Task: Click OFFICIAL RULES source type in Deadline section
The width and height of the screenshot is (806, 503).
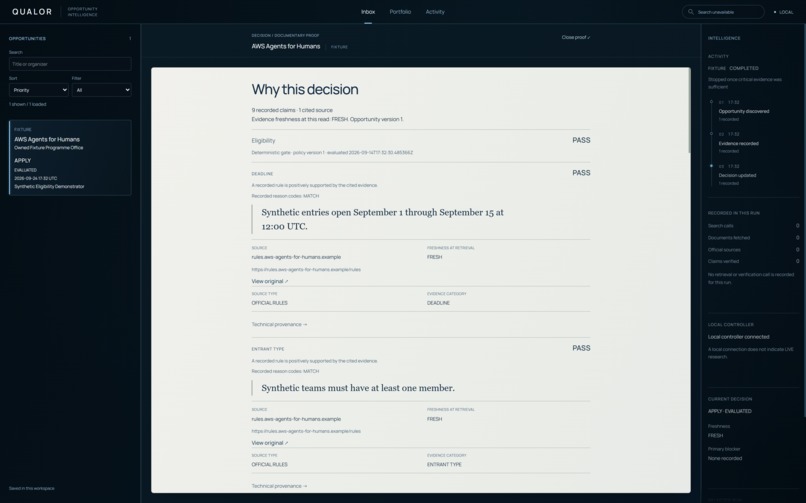Action: (269, 303)
